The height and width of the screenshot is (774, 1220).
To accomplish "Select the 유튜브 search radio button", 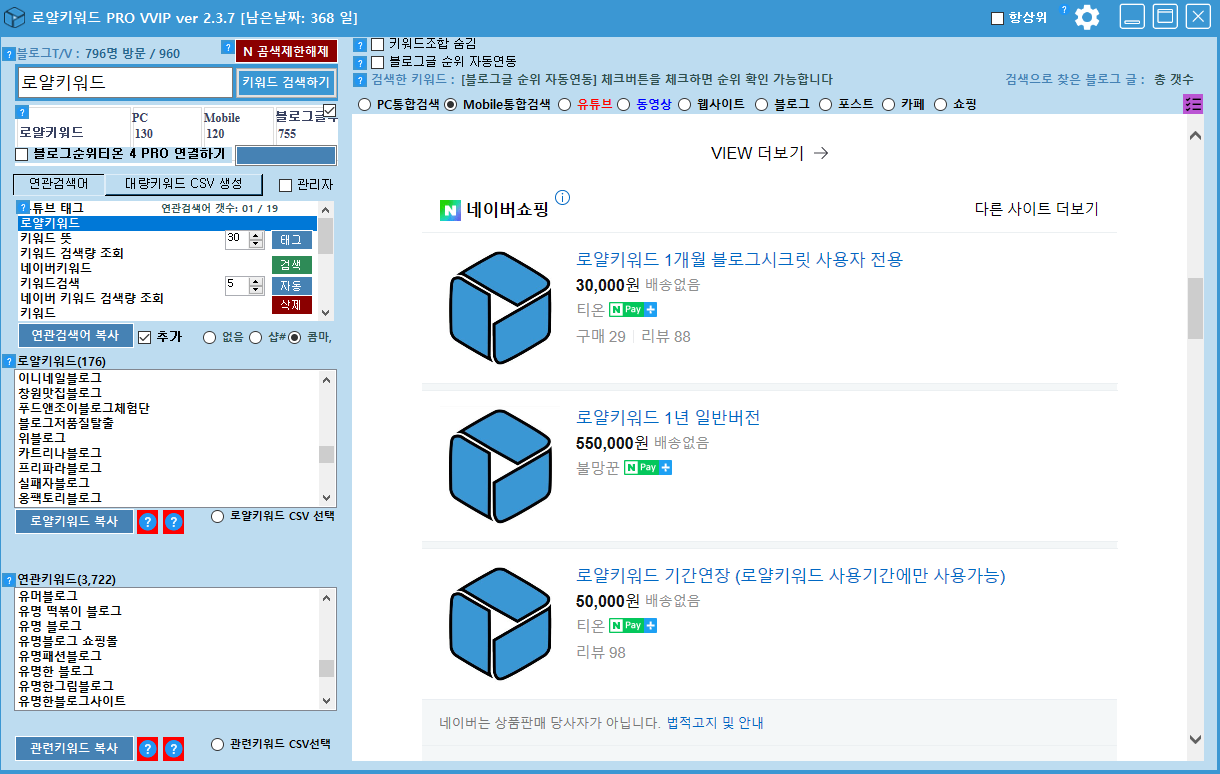I will pyautogui.click(x=565, y=104).
